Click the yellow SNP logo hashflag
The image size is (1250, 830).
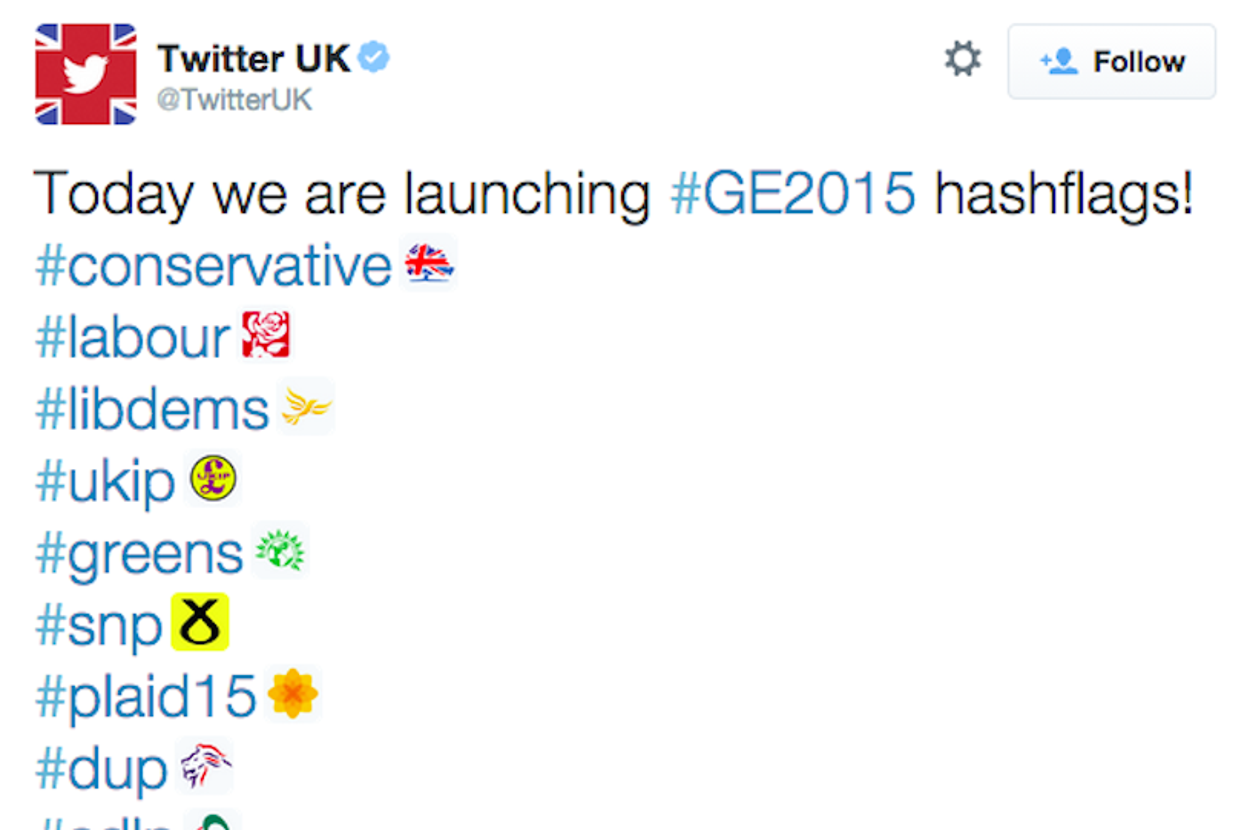200,622
